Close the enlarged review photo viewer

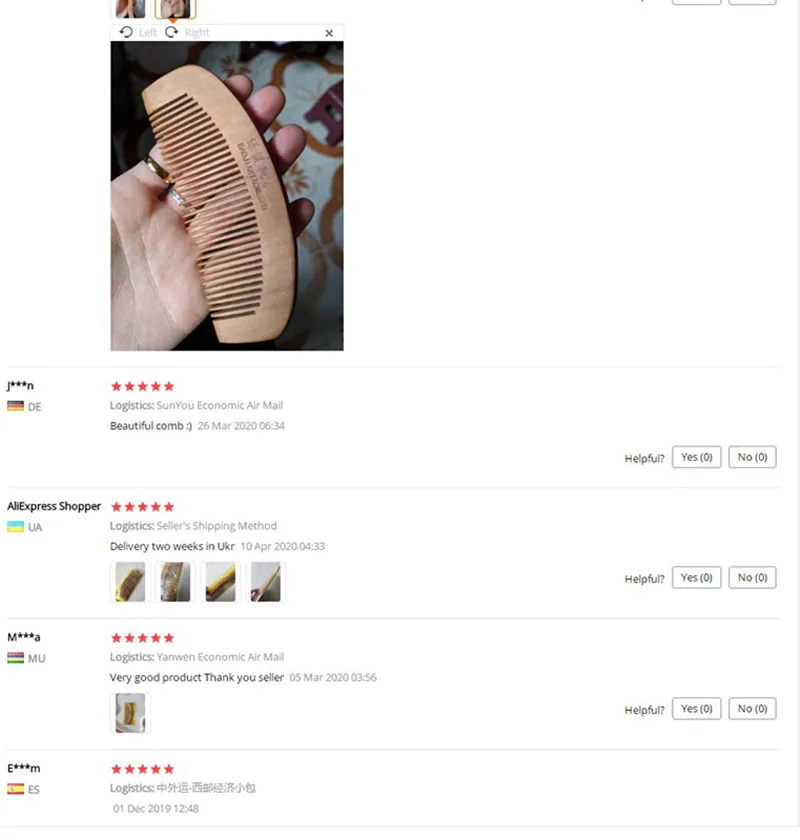pos(329,33)
